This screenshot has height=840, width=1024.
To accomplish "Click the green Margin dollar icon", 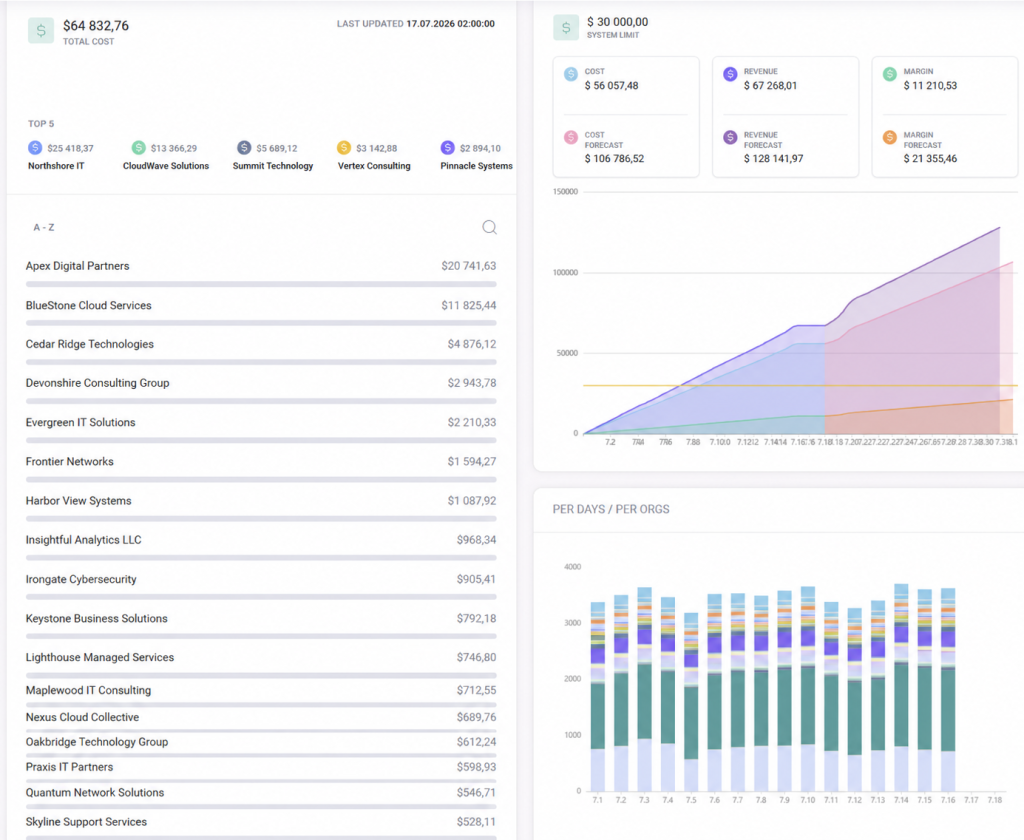I will tap(889, 74).
